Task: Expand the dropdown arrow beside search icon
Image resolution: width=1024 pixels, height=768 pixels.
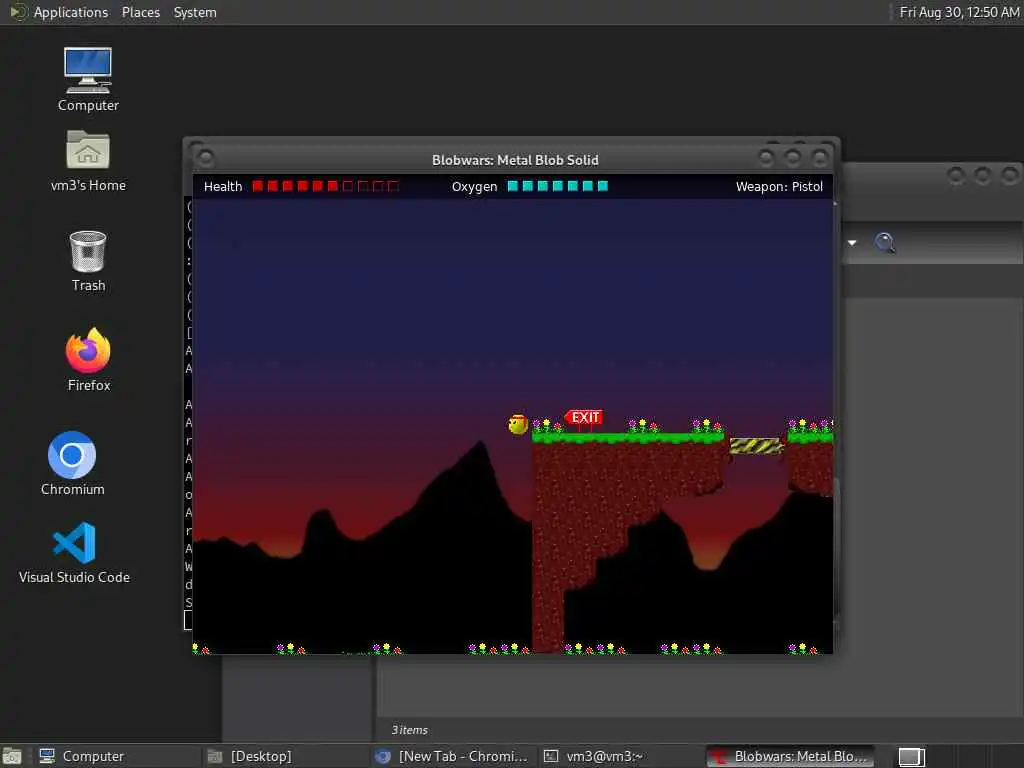Action: pyautogui.click(x=852, y=243)
